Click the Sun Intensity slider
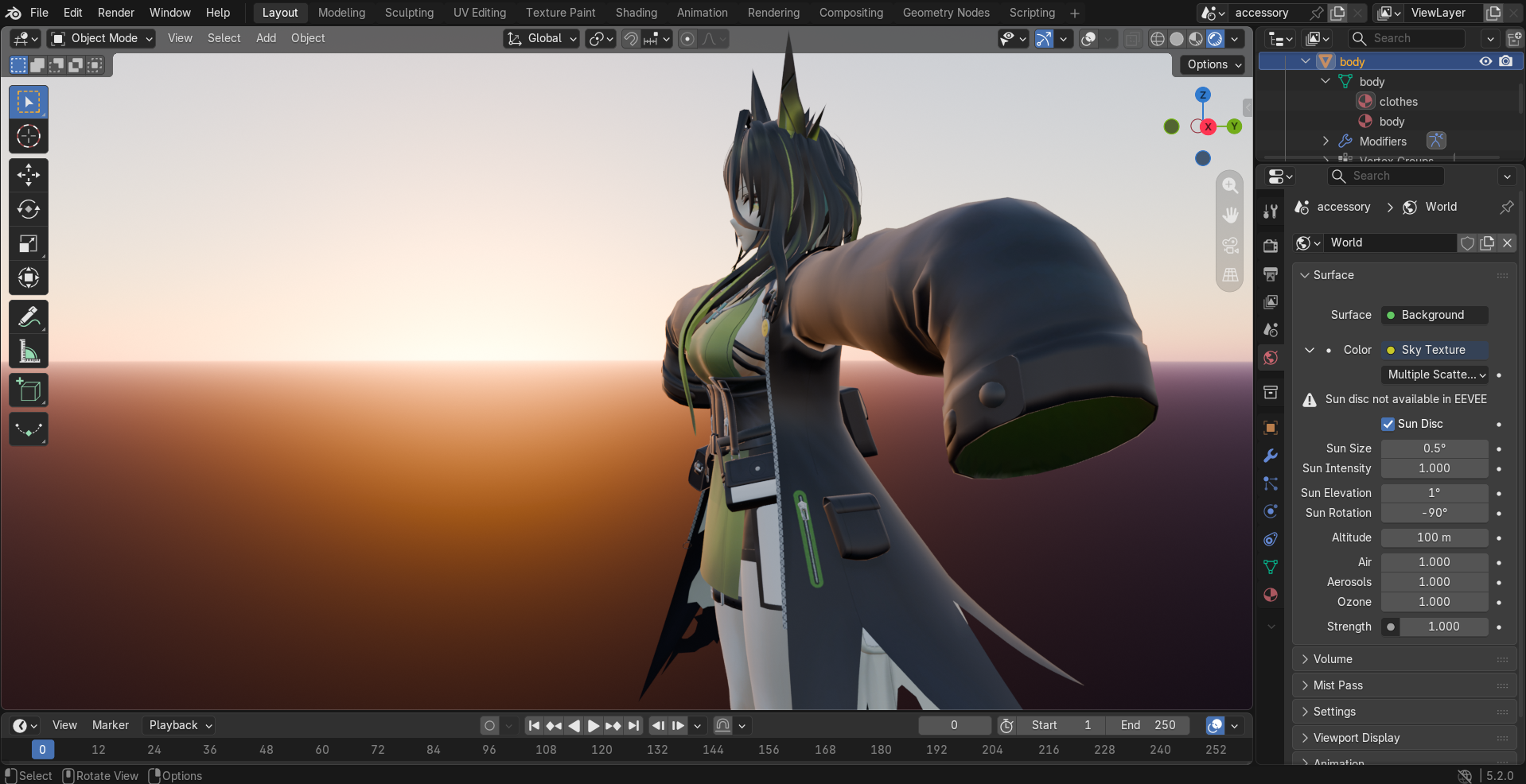 pos(1435,468)
